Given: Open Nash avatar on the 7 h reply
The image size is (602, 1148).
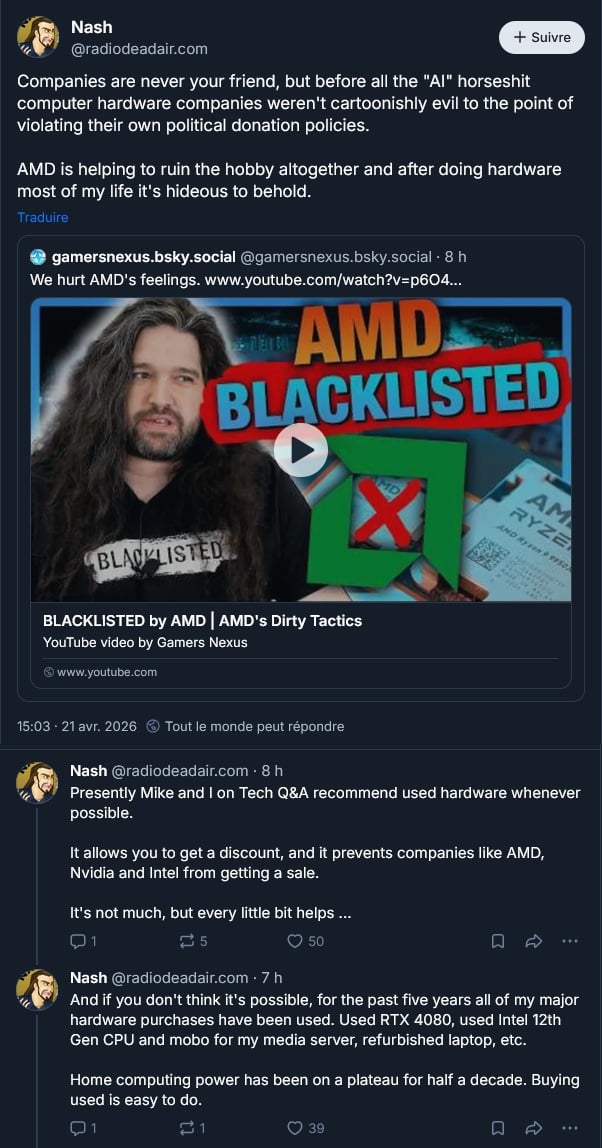Looking at the screenshot, I should pos(37,990).
